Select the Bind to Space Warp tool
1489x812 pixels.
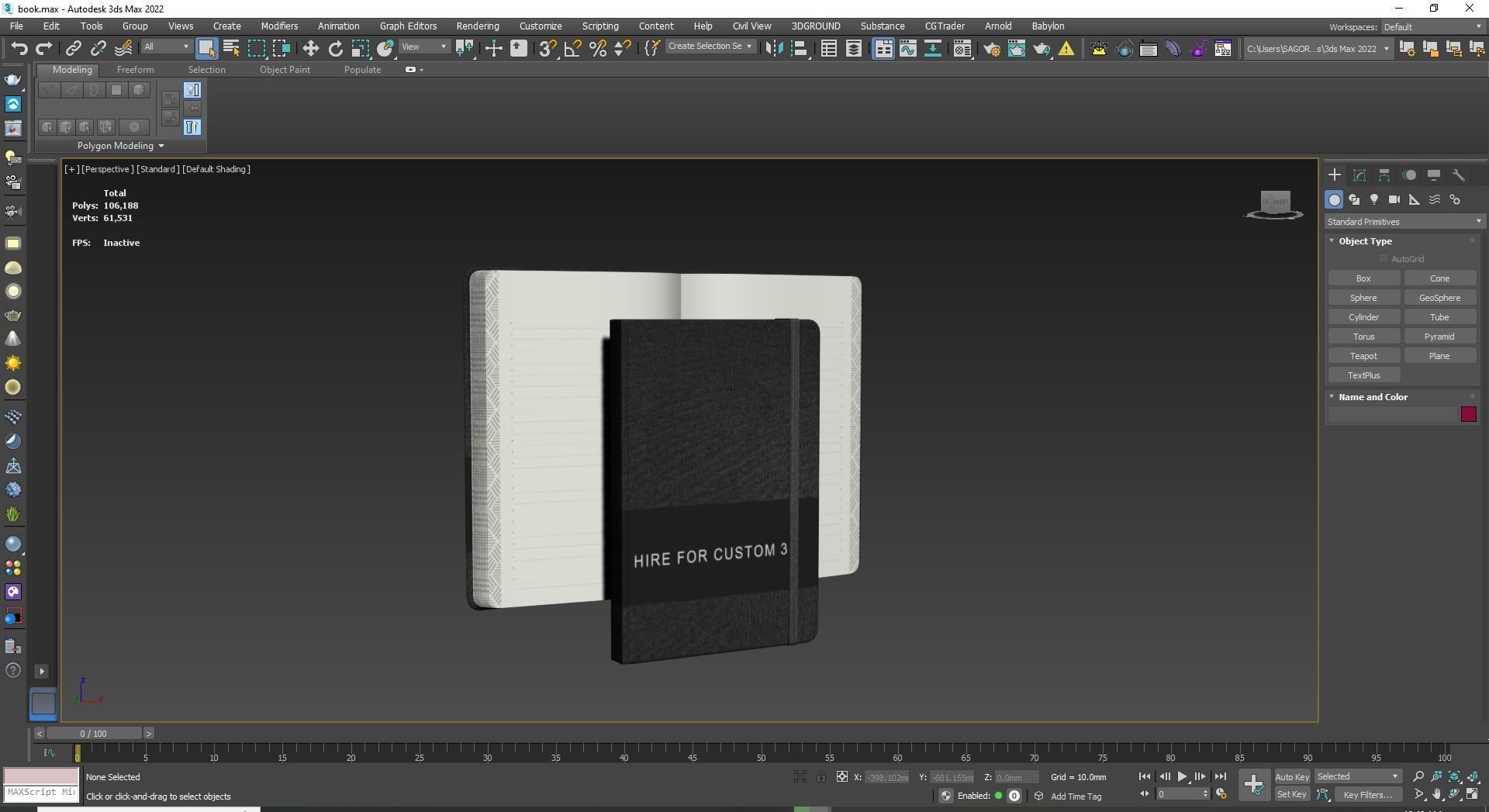click(123, 48)
